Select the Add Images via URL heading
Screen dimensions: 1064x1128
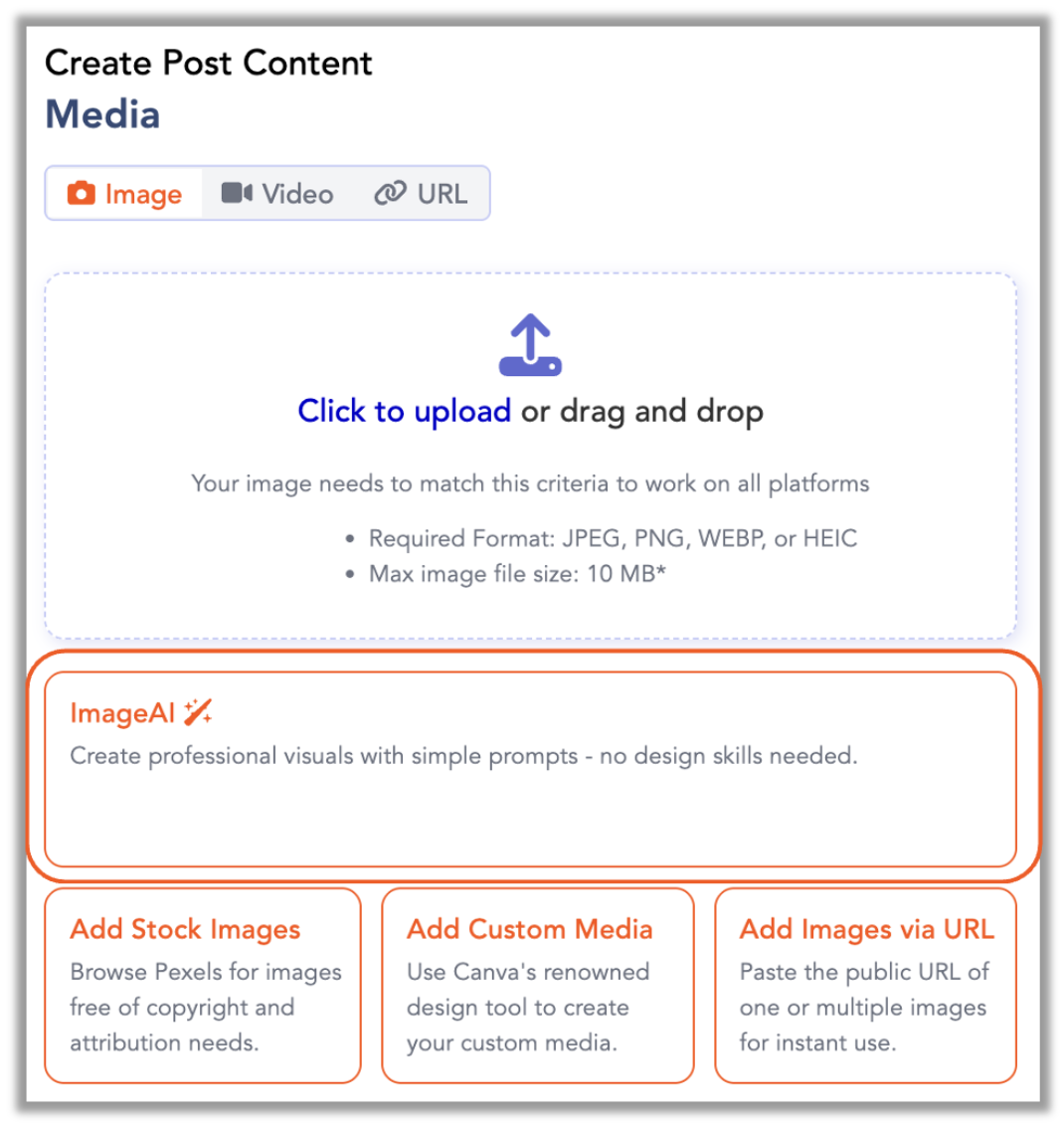(x=866, y=929)
